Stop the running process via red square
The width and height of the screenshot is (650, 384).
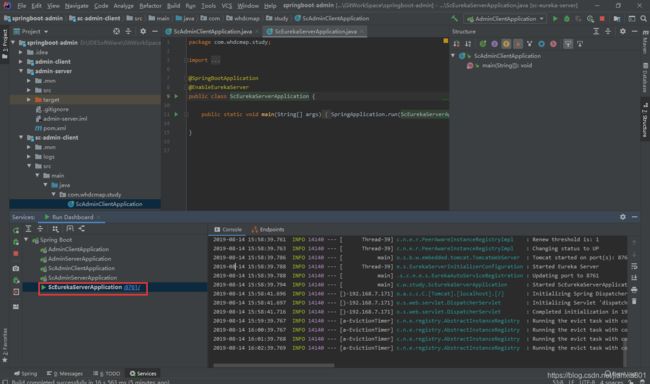[602, 19]
